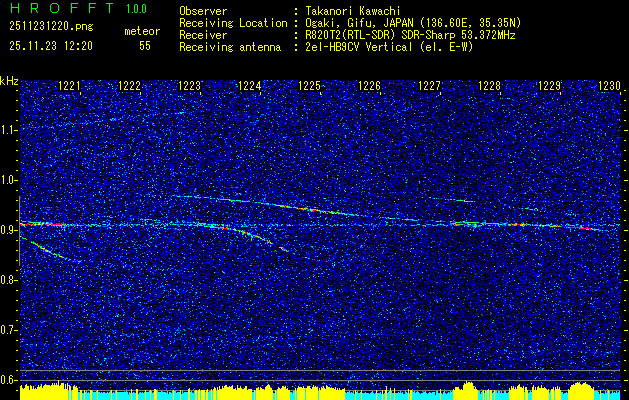Click the 0.7 kHz axis value
This screenshot has width=629, height=400.
(9, 330)
